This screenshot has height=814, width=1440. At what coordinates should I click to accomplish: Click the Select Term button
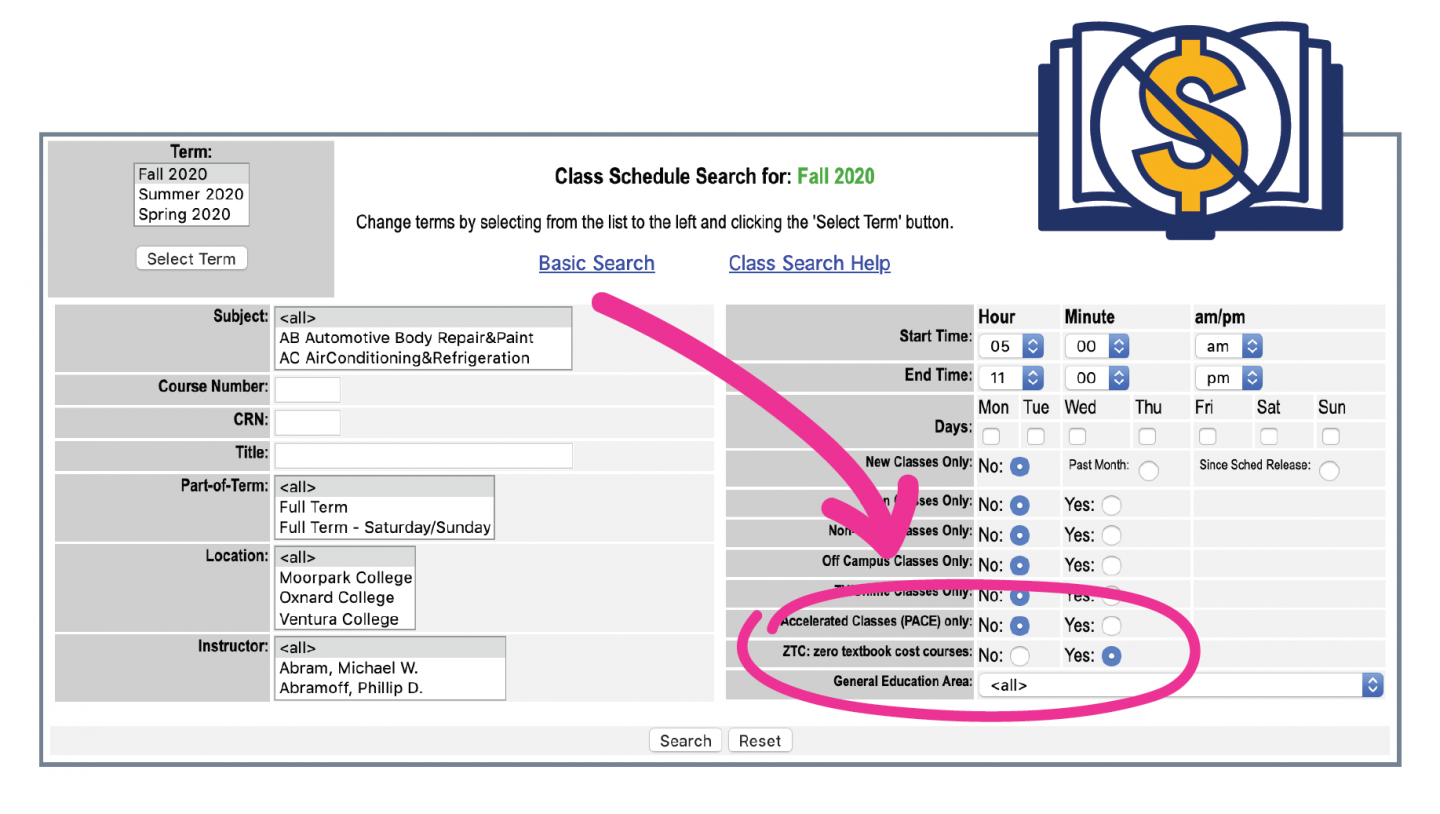click(191, 258)
